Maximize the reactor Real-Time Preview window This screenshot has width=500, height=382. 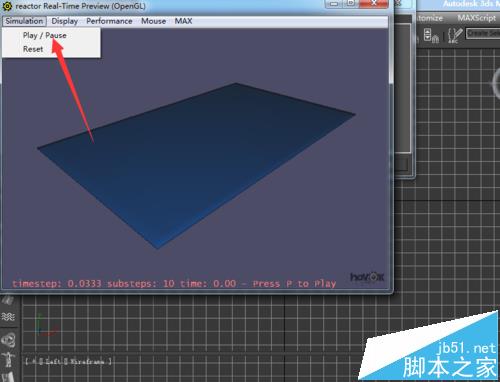pyautogui.click(x=351, y=3)
